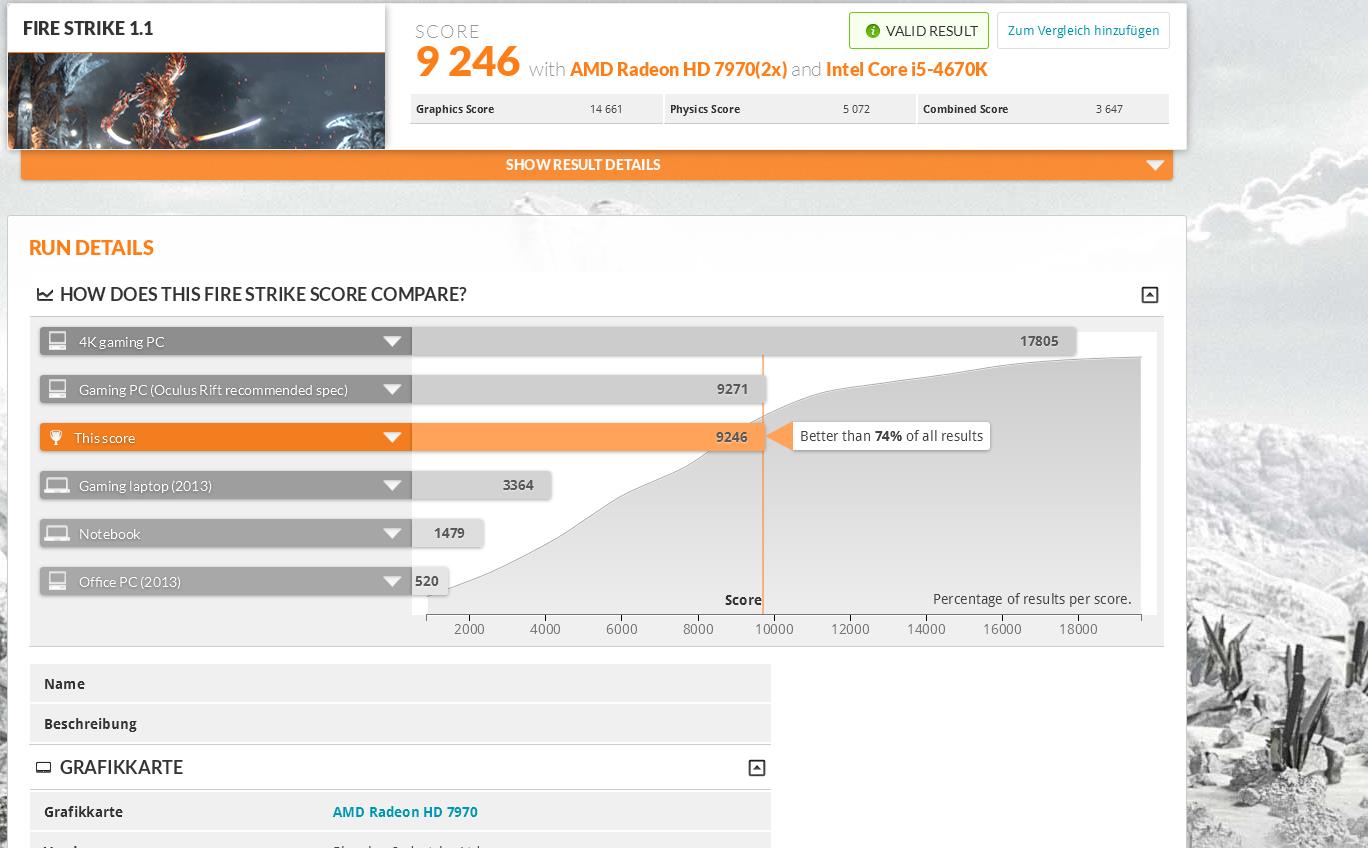
Task: Click the 1479 score bar value
Action: click(x=449, y=534)
